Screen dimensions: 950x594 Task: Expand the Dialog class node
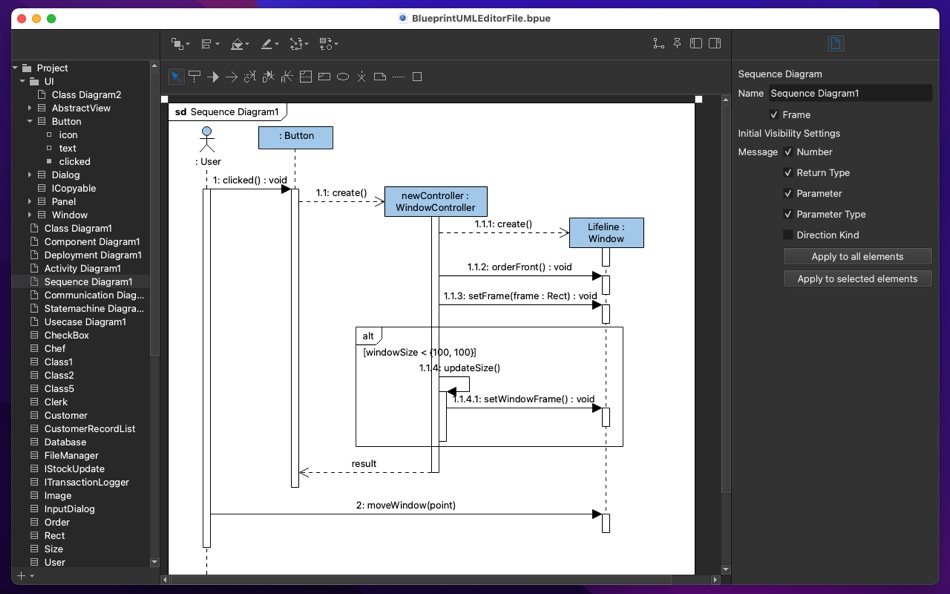click(30, 175)
